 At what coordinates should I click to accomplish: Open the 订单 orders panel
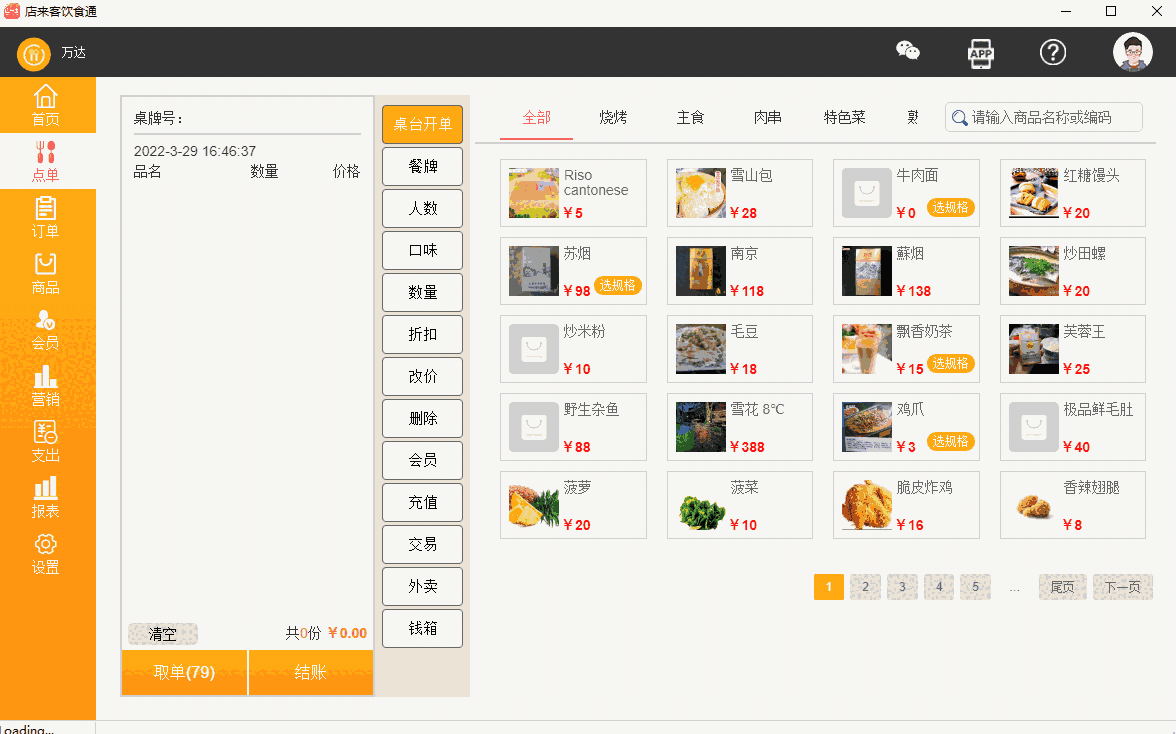47,218
